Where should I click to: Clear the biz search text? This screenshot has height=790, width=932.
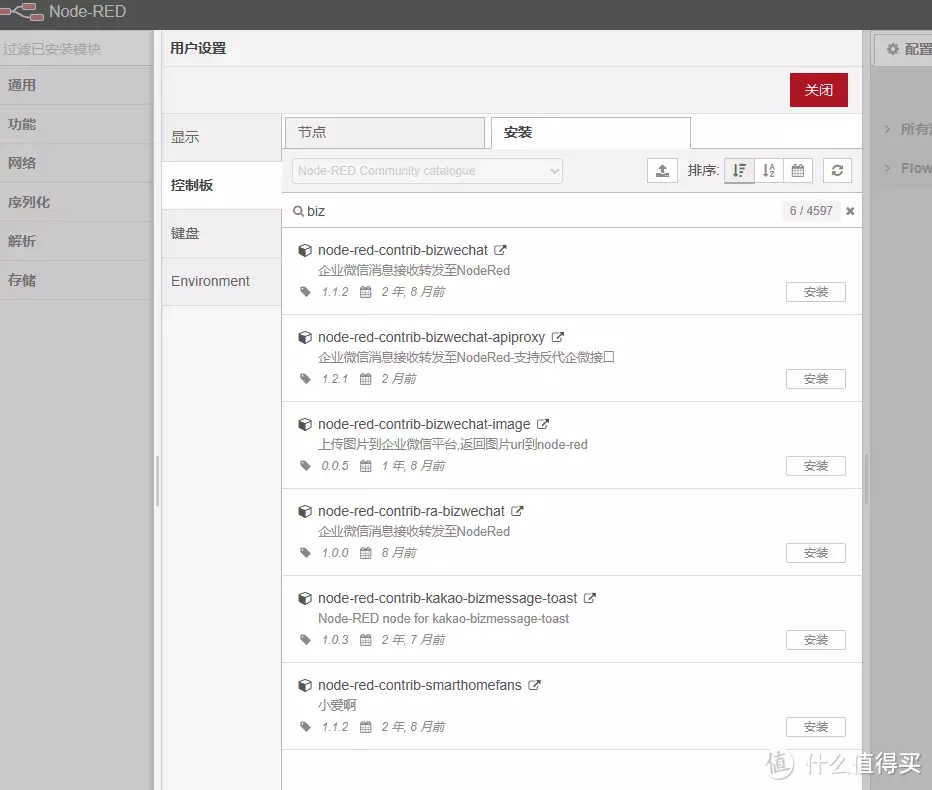click(850, 211)
